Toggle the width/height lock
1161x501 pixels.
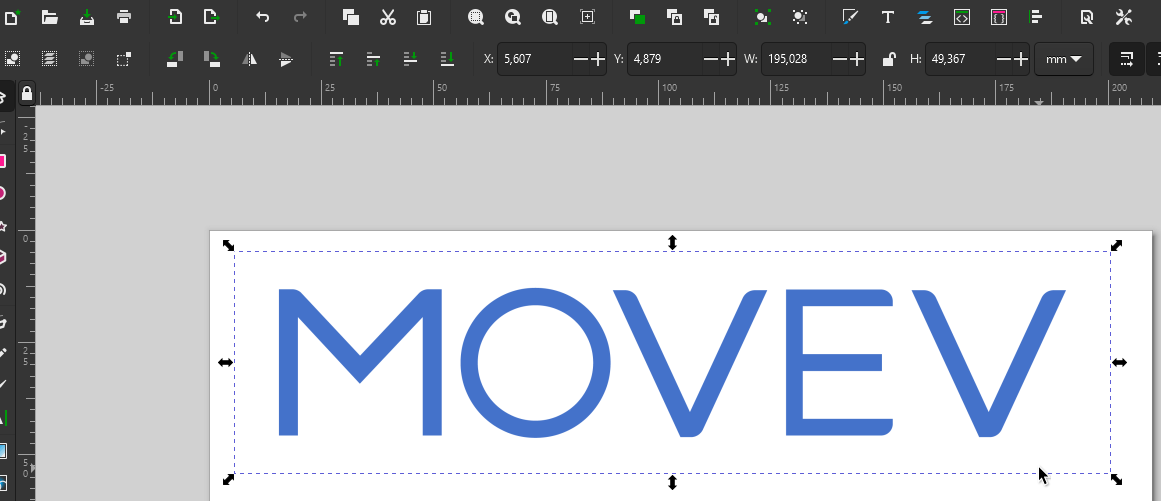pos(888,59)
